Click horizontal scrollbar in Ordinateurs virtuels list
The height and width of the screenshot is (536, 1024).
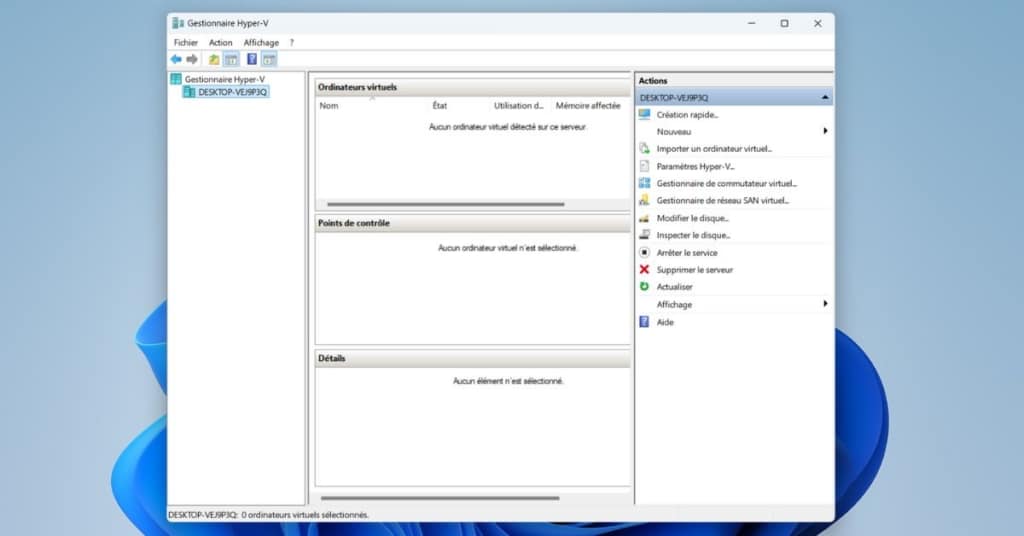point(445,204)
